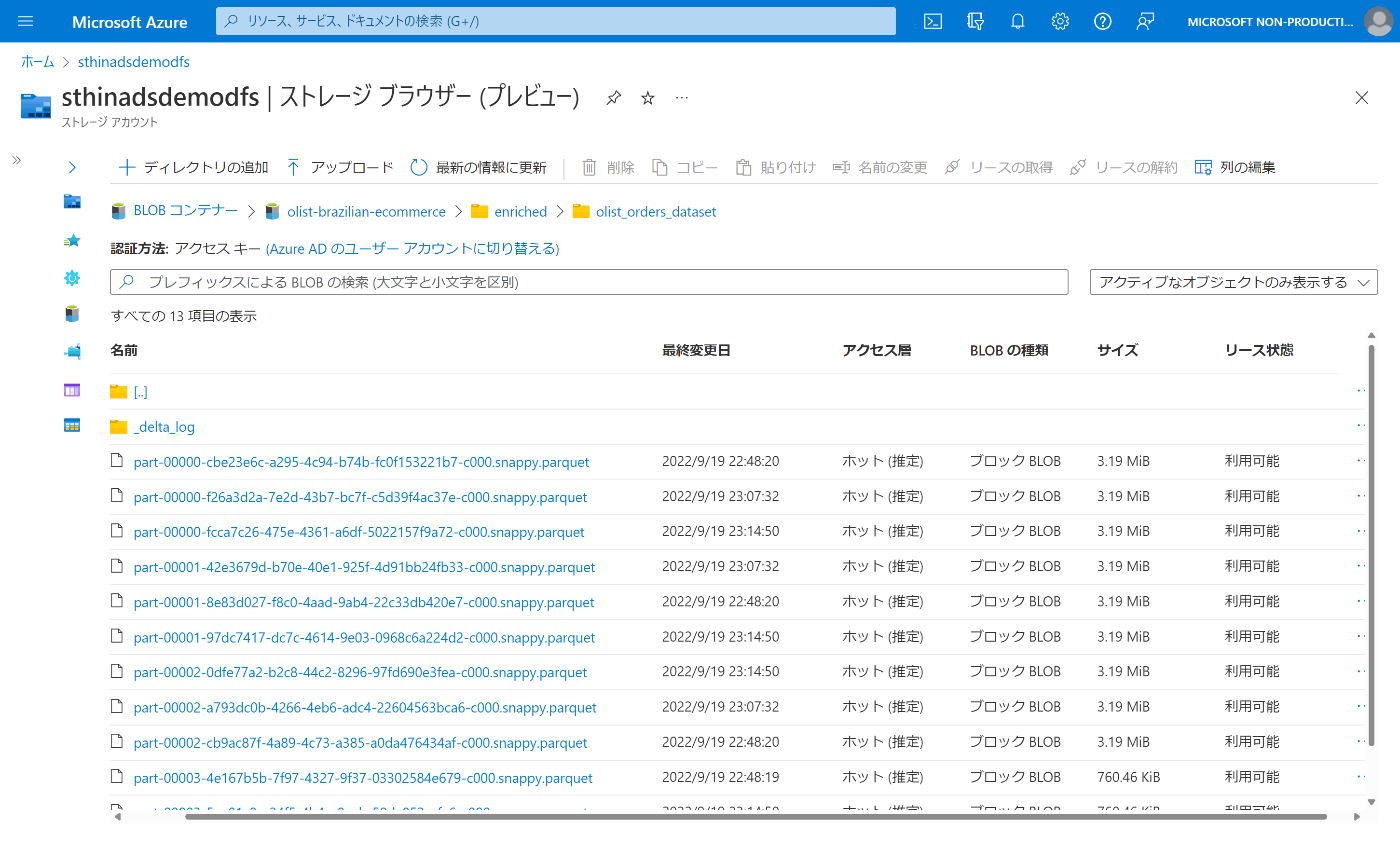
Task: Click リースの解約 in toolbar
Action: click(x=1123, y=167)
